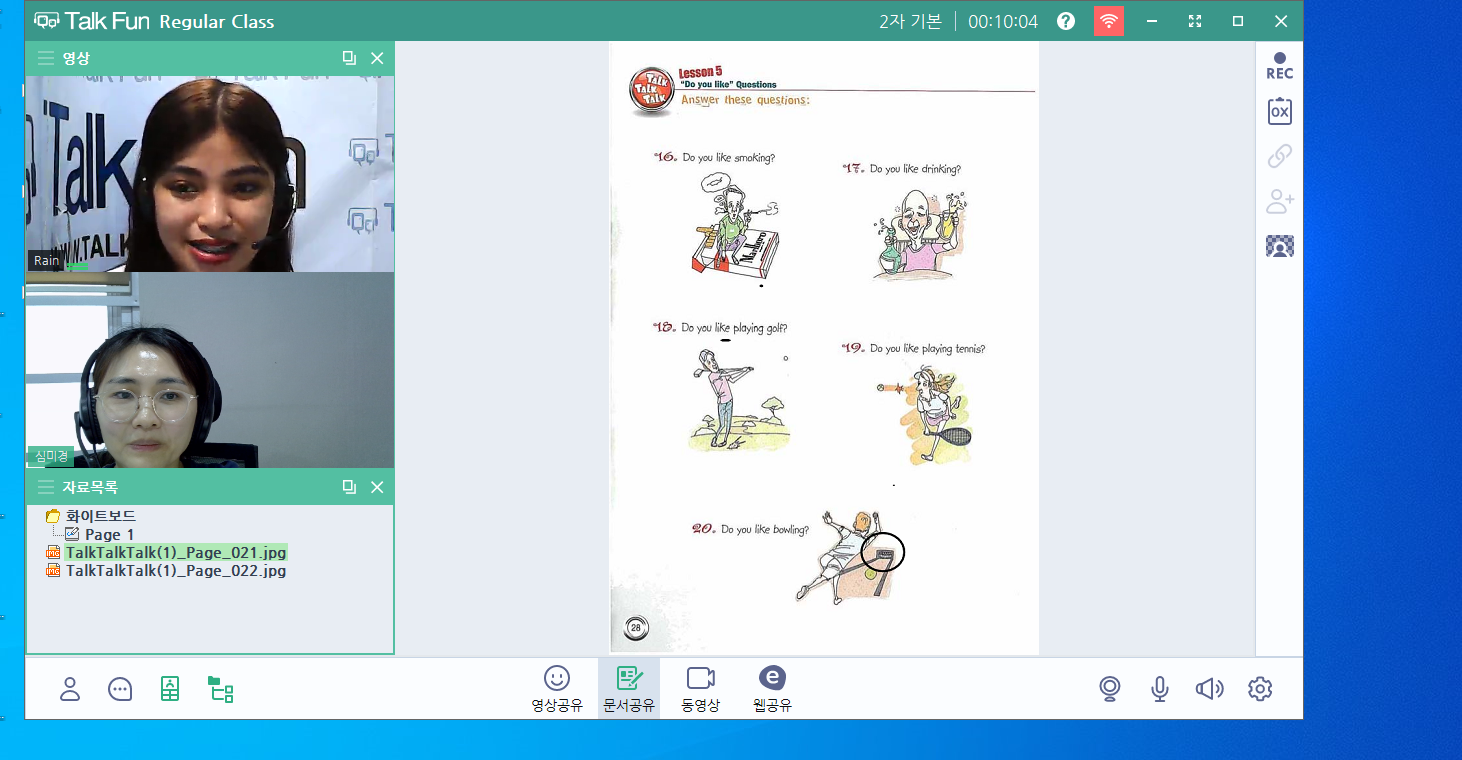Mute the microphone
Image resolution: width=1462 pixels, height=760 pixels.
click(x=1159, y=689)
